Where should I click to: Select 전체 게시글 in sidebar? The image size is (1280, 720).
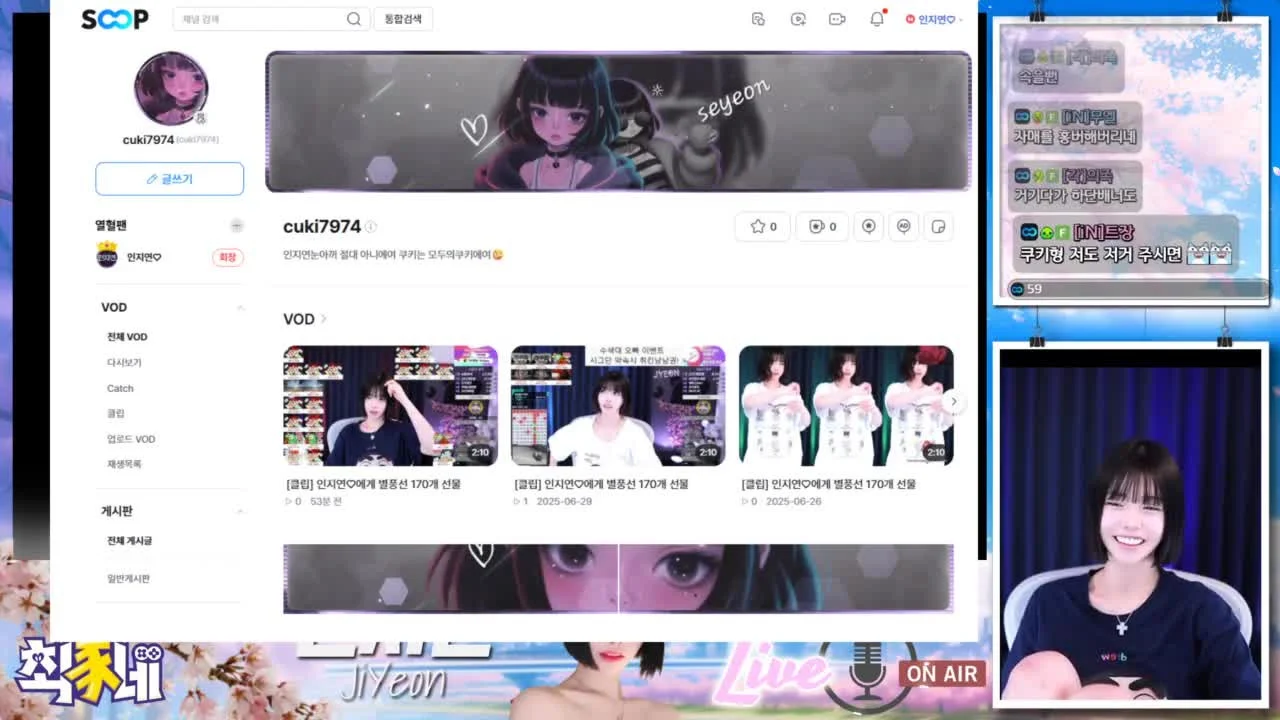(129, 541)
